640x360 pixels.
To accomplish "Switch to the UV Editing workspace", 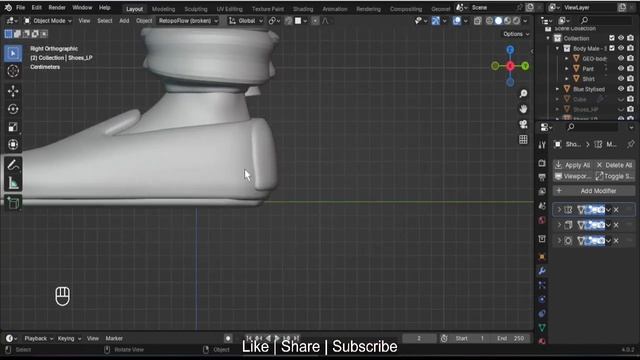I will point(229,9).
